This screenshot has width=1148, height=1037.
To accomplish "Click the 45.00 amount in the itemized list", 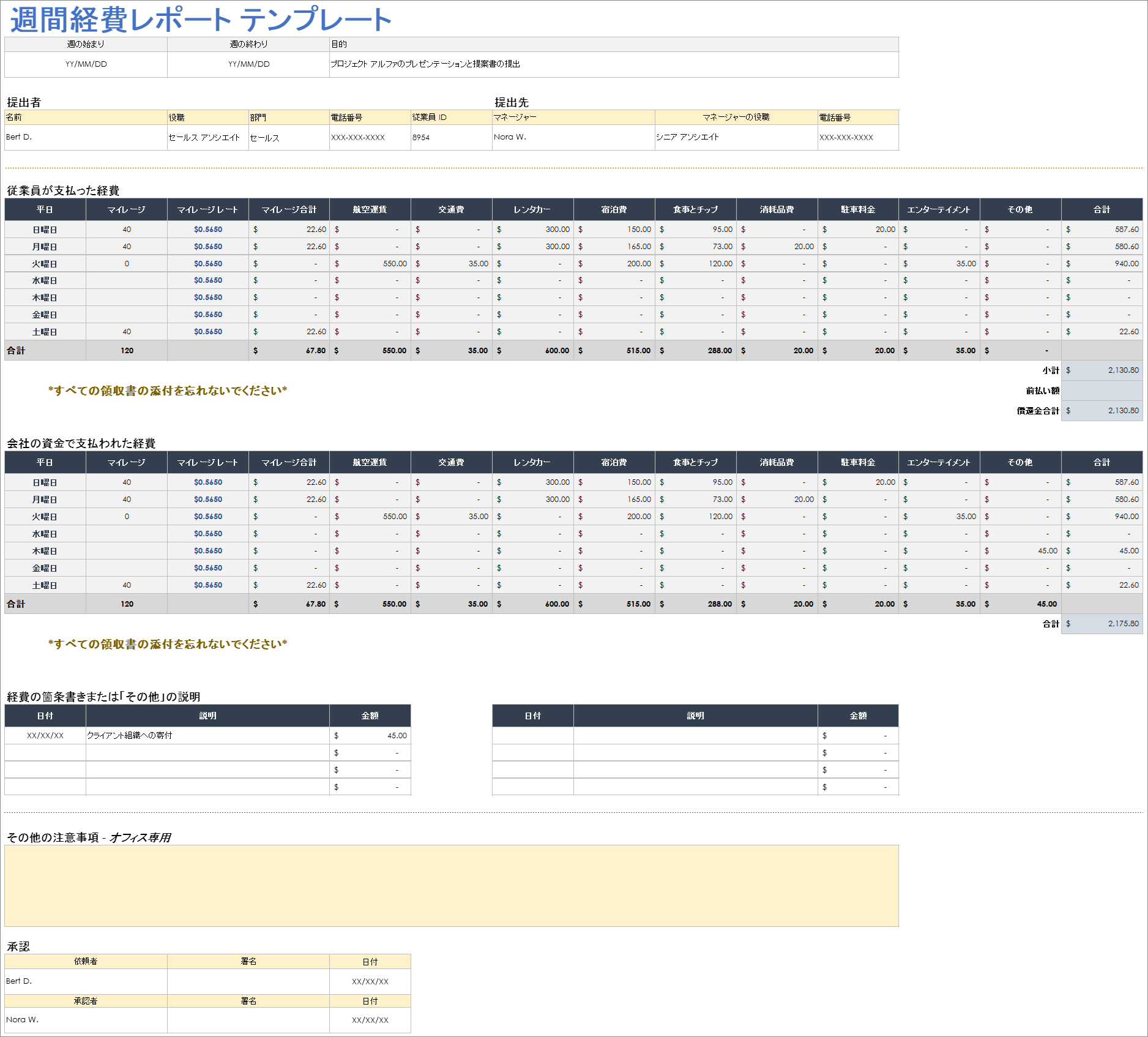I will click(x=370, y=735).
